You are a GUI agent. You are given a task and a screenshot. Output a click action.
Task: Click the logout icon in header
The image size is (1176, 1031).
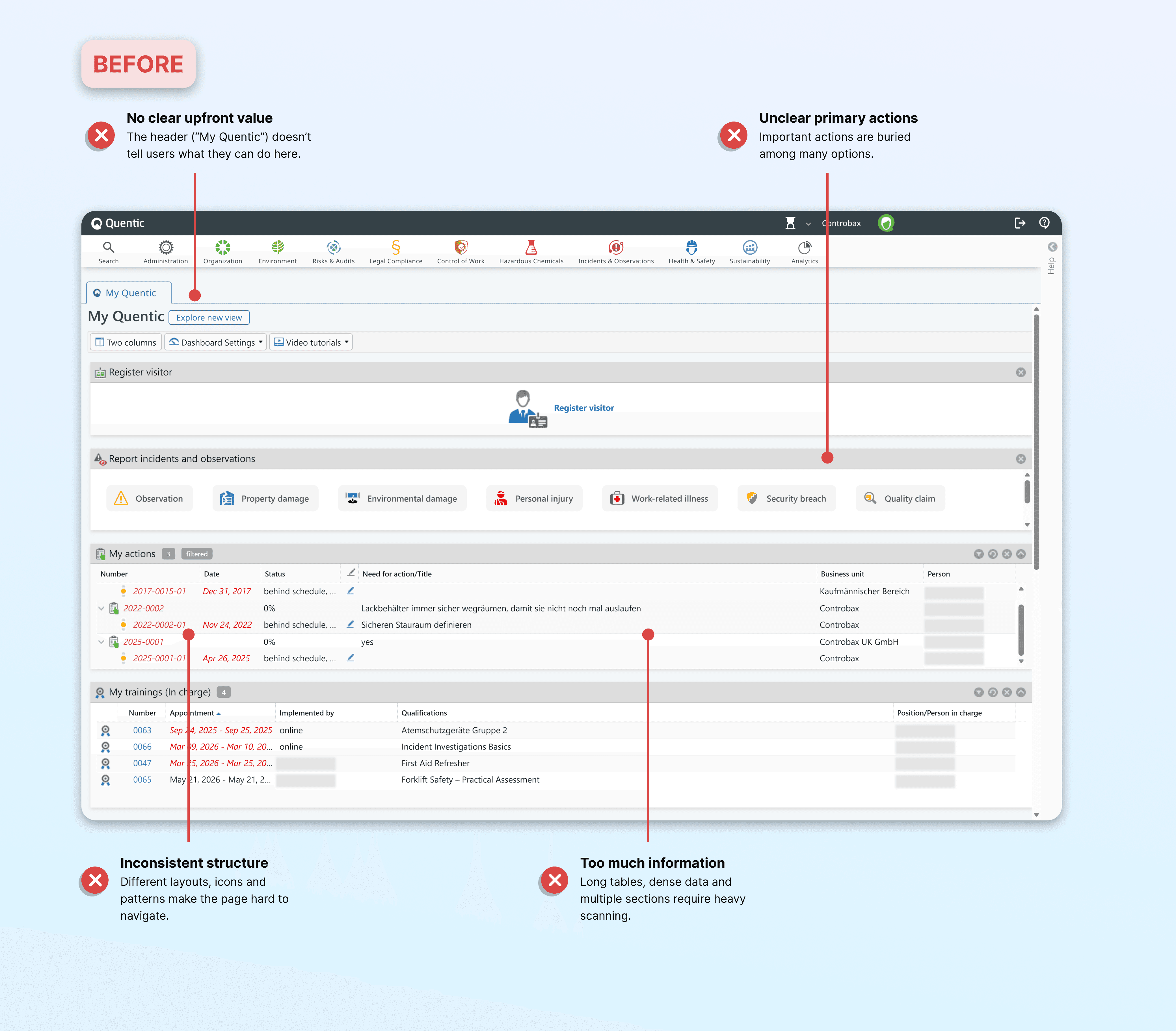(x=1019, y=223)
